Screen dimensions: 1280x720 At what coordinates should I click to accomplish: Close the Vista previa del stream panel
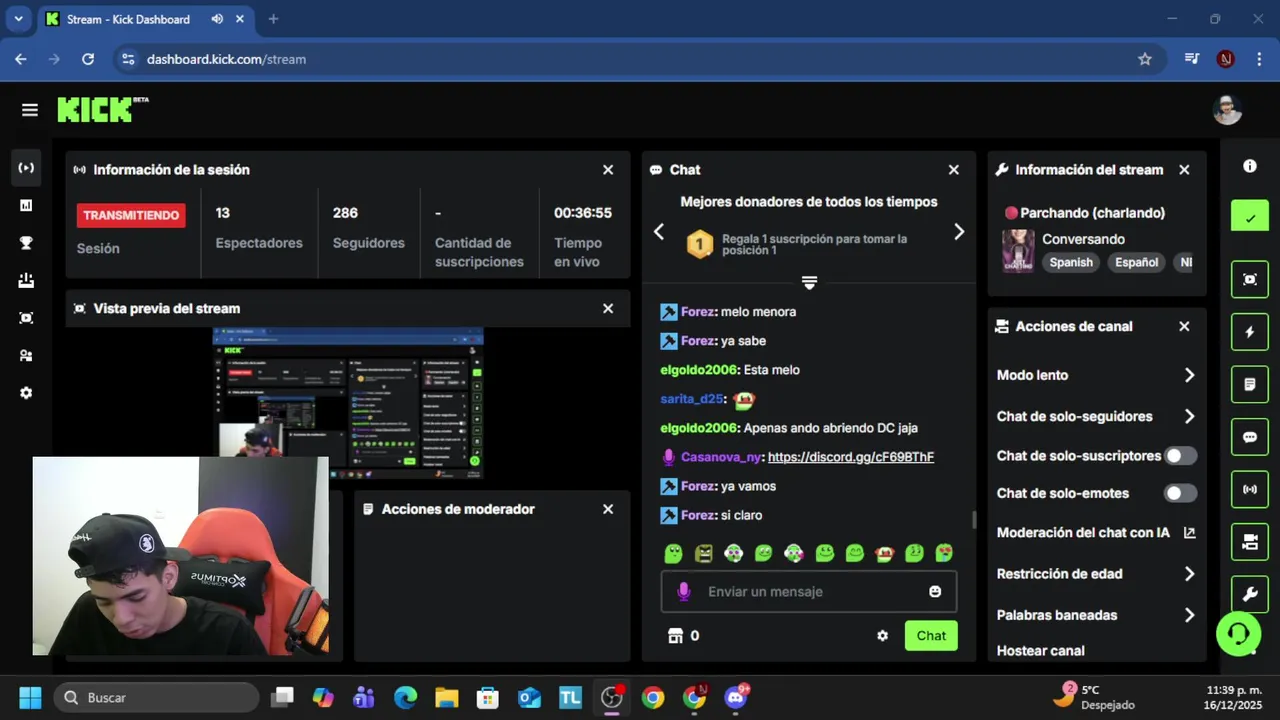[x=608, y=309]
